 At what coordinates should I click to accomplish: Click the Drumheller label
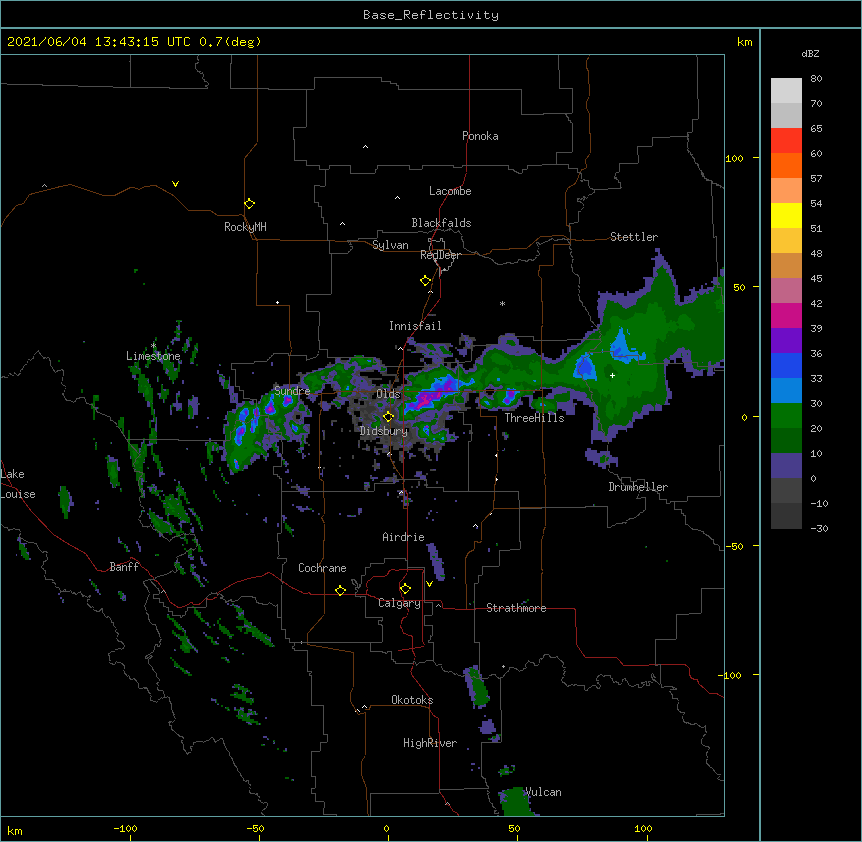click(638, 487)
